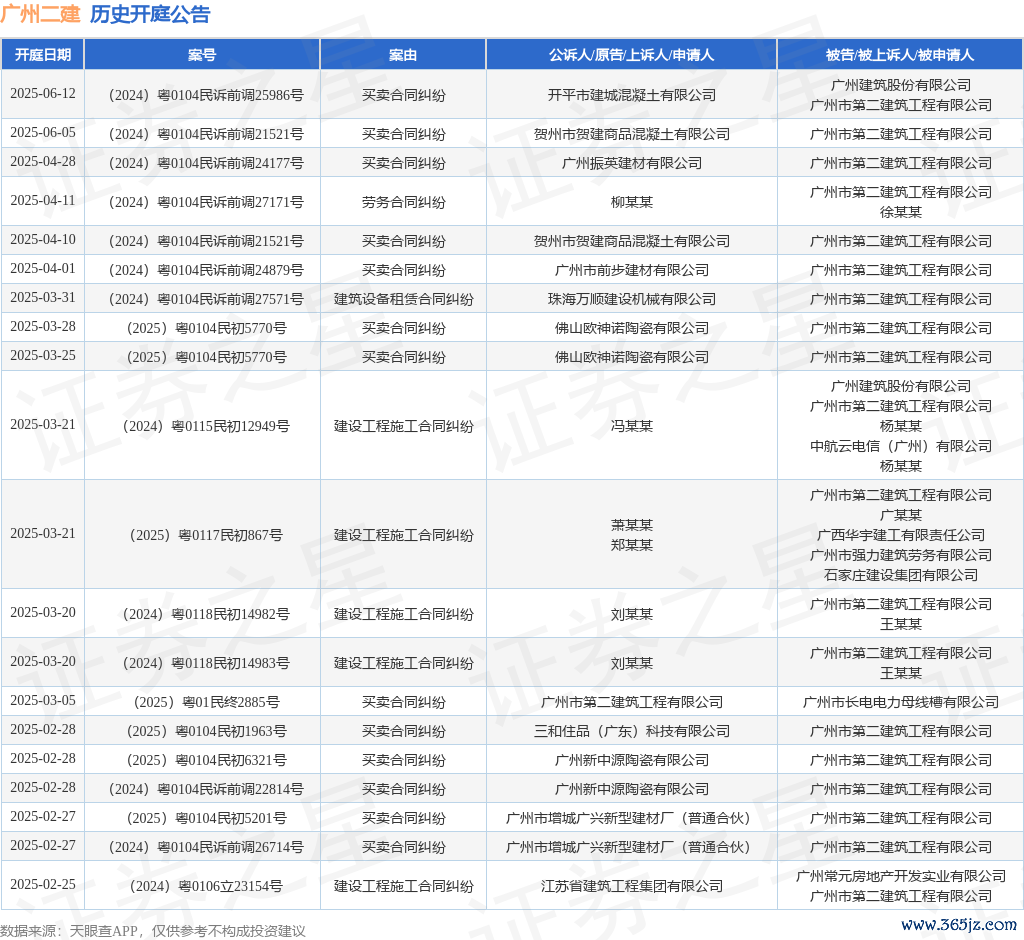The height and width of the screenshot is (940, 1024).
Task: Select the 案号 column header
Action: click(x=202, y=55)
